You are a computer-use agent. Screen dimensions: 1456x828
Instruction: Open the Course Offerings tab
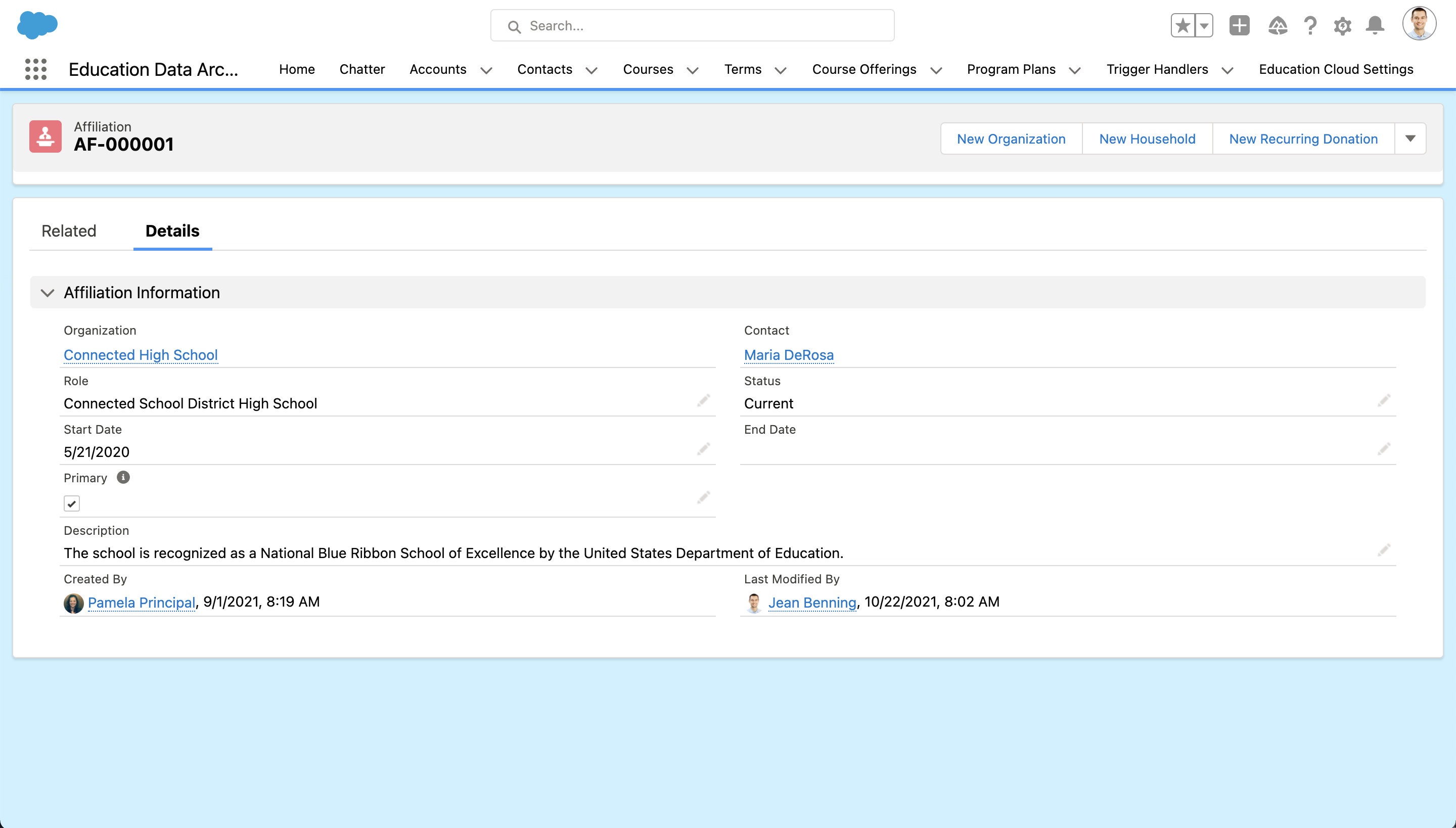click(864, 69)
